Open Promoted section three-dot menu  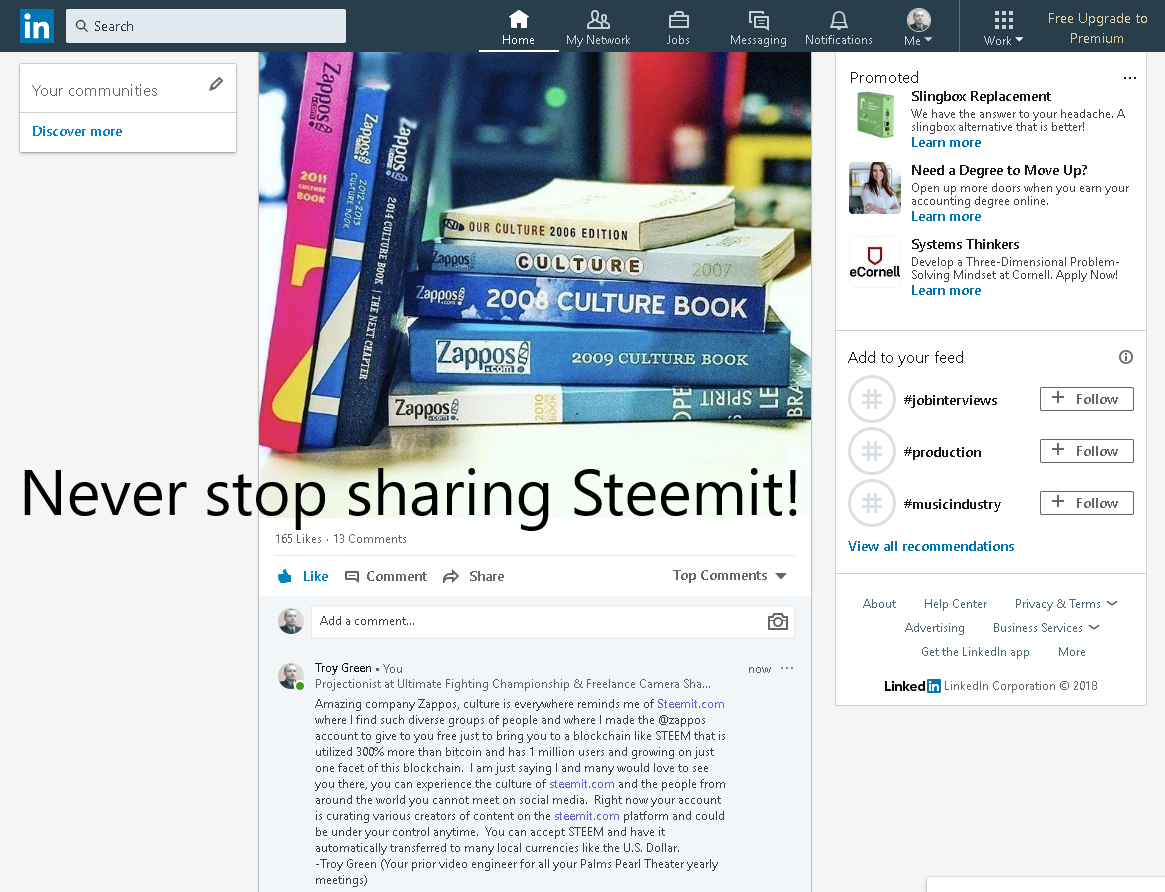point(1129,78)
